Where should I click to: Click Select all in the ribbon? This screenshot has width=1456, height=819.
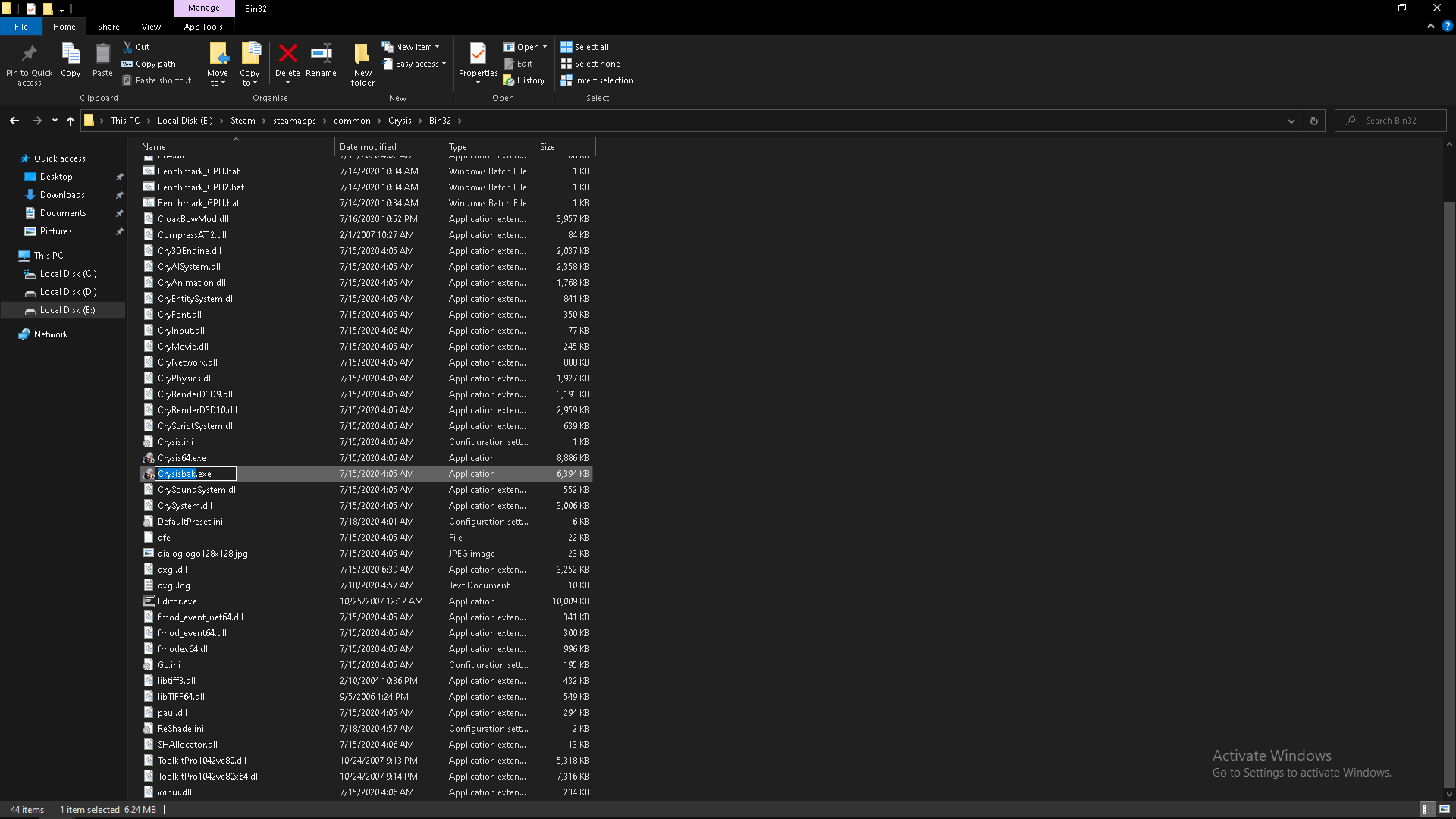point(585,47)
